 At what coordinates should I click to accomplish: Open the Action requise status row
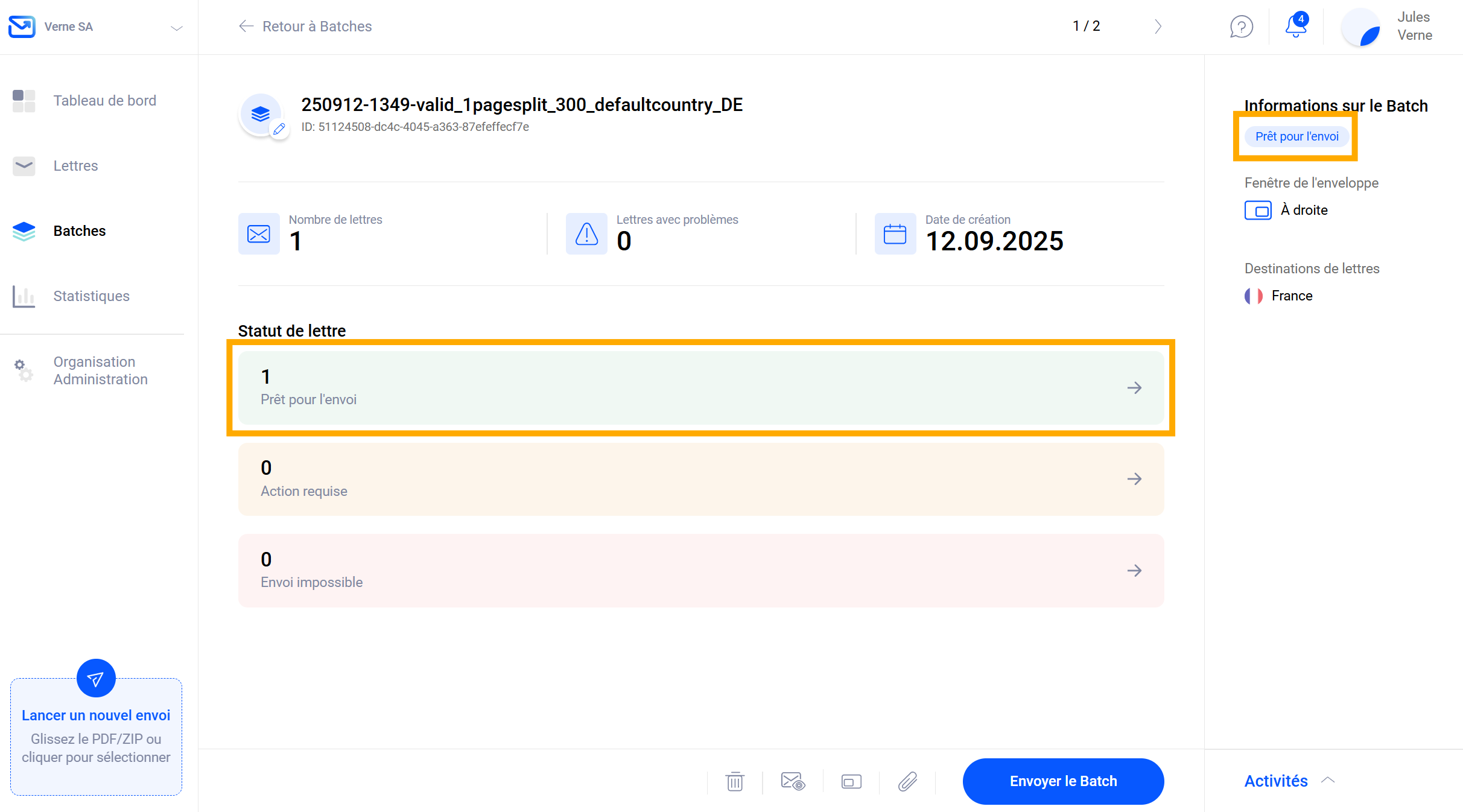(x=700, y=479)
